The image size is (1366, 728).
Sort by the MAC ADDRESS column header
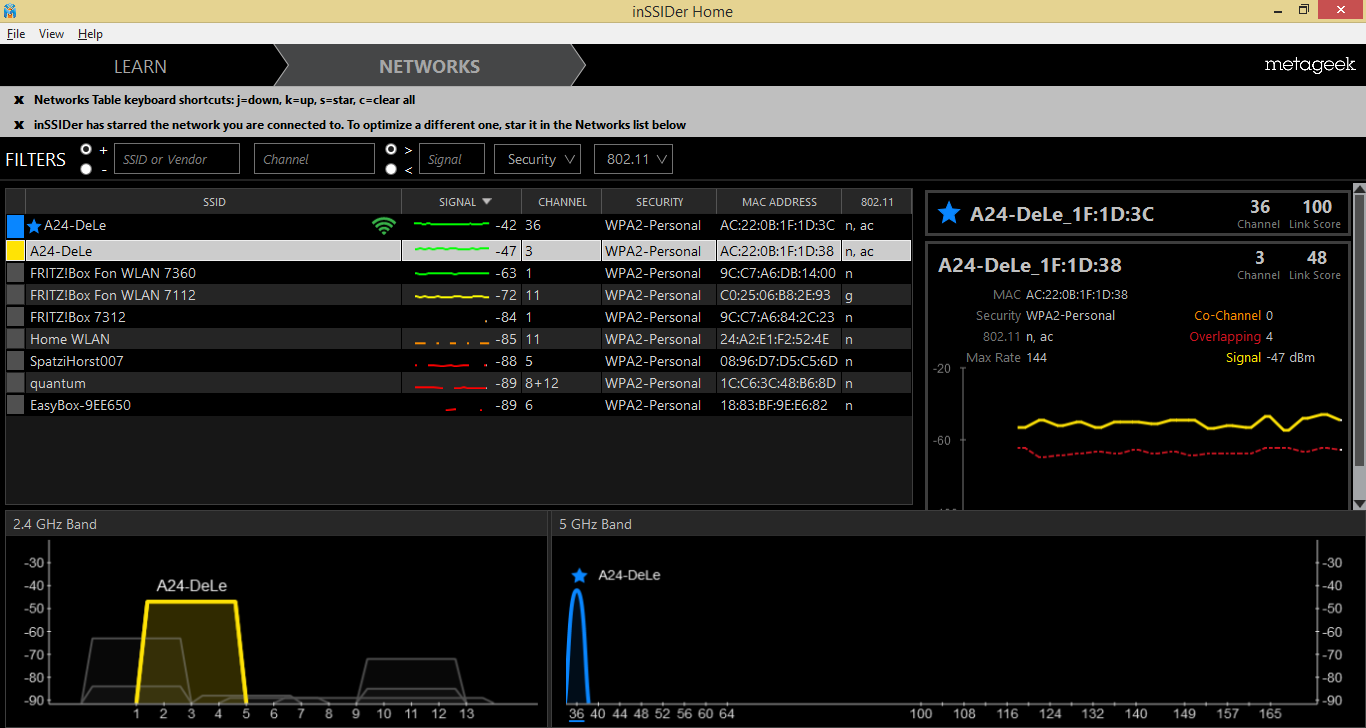pyautogui.click(x=779, y=201)
